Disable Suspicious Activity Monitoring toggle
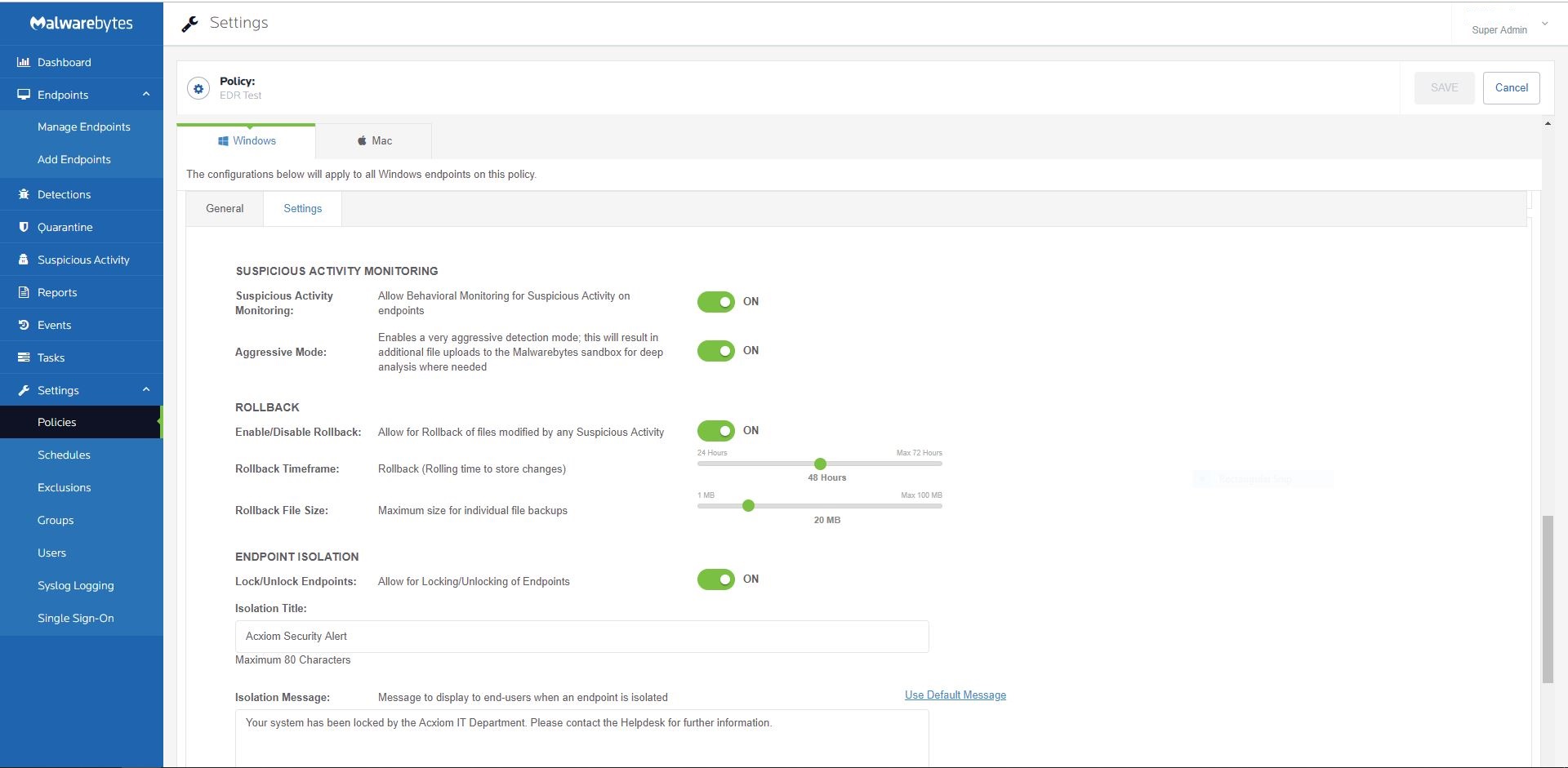 click(x=715, y=302)
